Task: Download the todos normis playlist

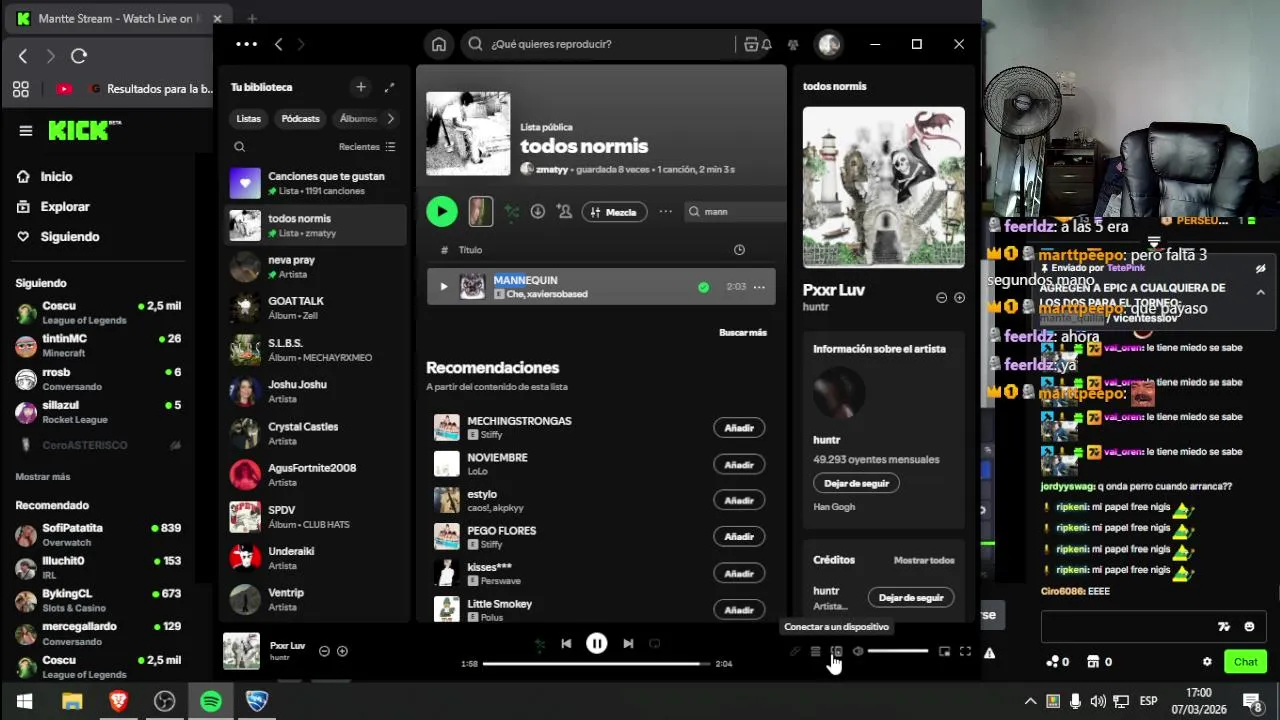Action: coord(538,212)
